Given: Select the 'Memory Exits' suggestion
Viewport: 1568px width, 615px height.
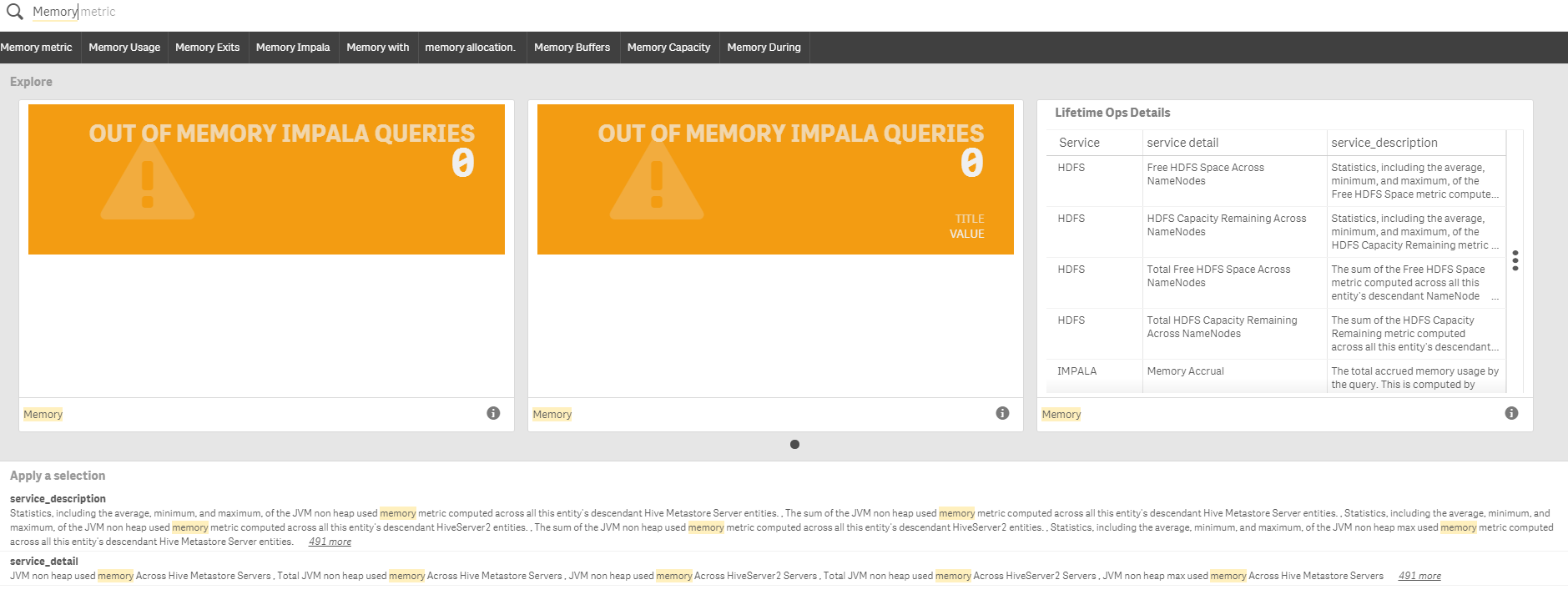Looking at the screenshot, I should [x=208, y=48].
